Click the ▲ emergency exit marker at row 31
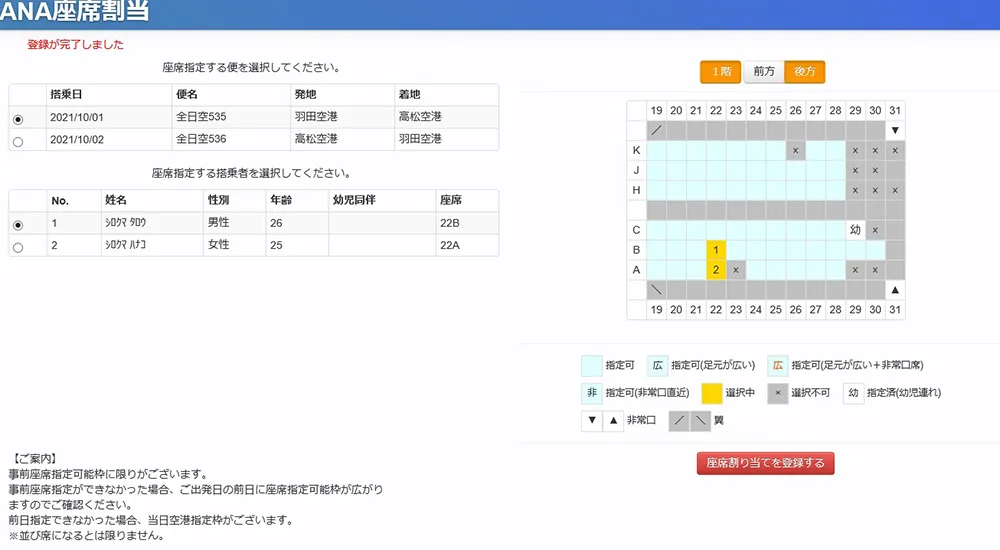Image resolution: width=1000 pixels, height=550 pixels. pos(895,290)
